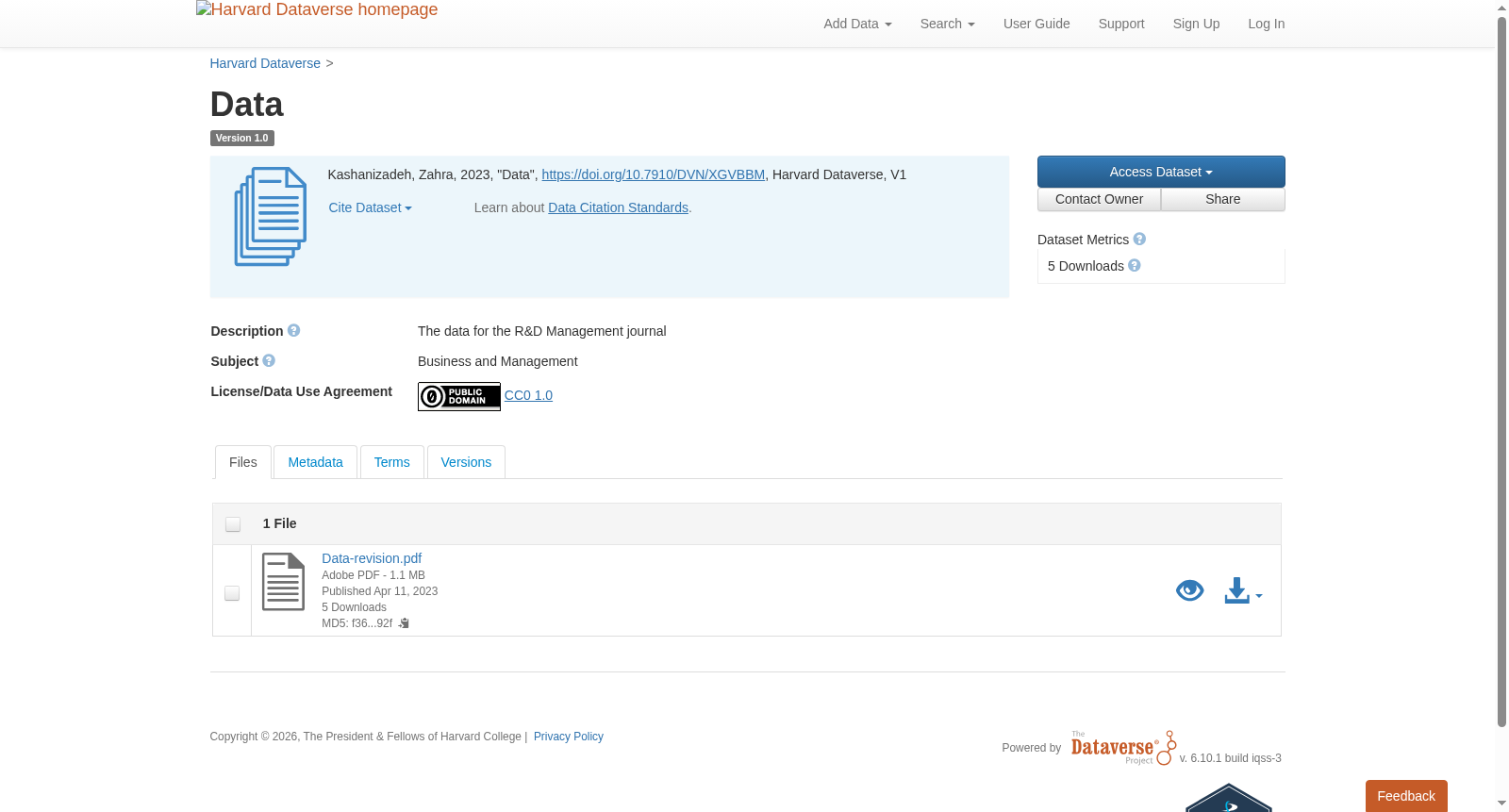Open the CC0 1.0 license link
Viewport: 1509px width, 812px height.
click(528, 395)
